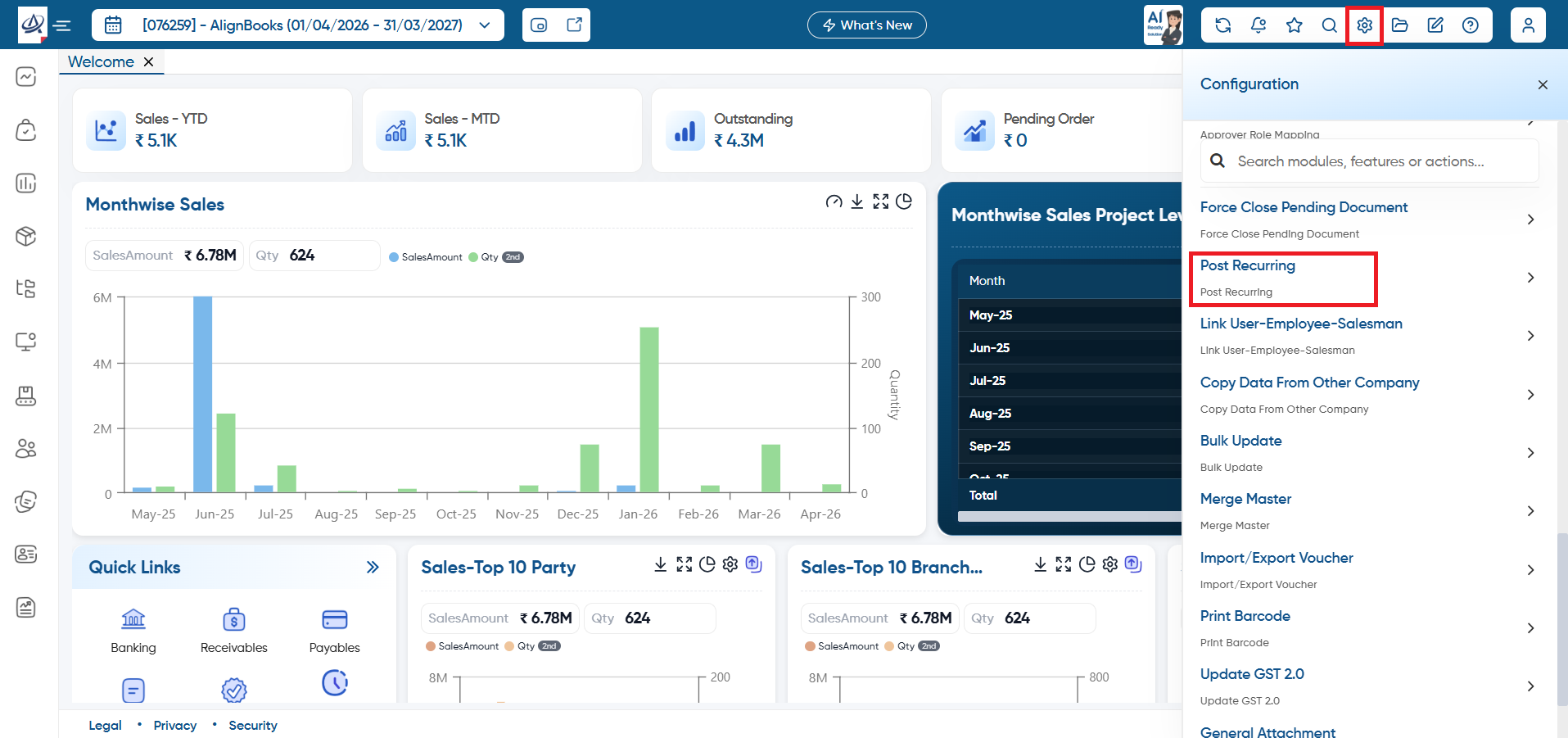Close the Welcome tab
1568x738 pixels.
pos(148,62)
